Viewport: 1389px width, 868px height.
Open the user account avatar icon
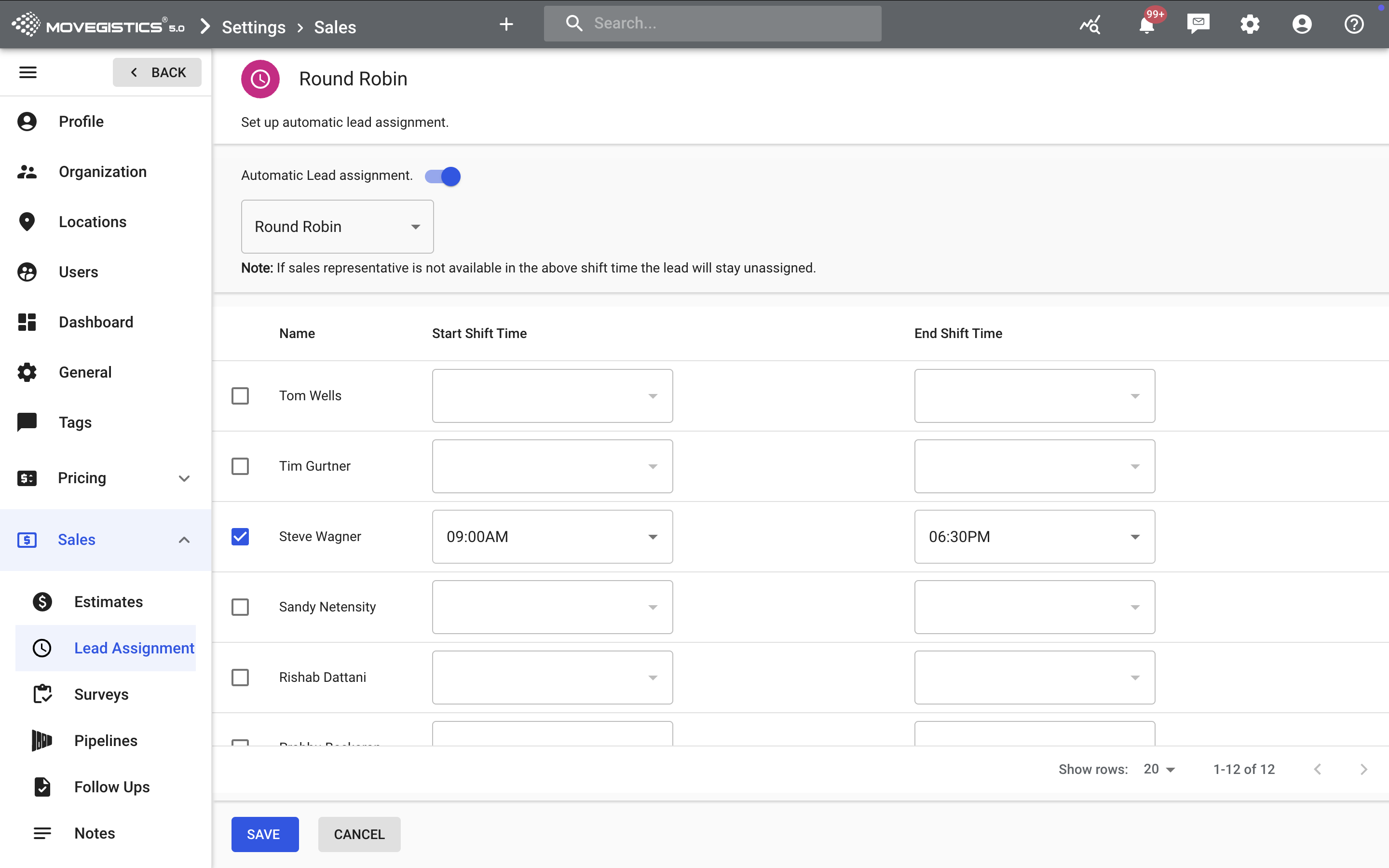pyautogui.click(x=1302, y=24)
